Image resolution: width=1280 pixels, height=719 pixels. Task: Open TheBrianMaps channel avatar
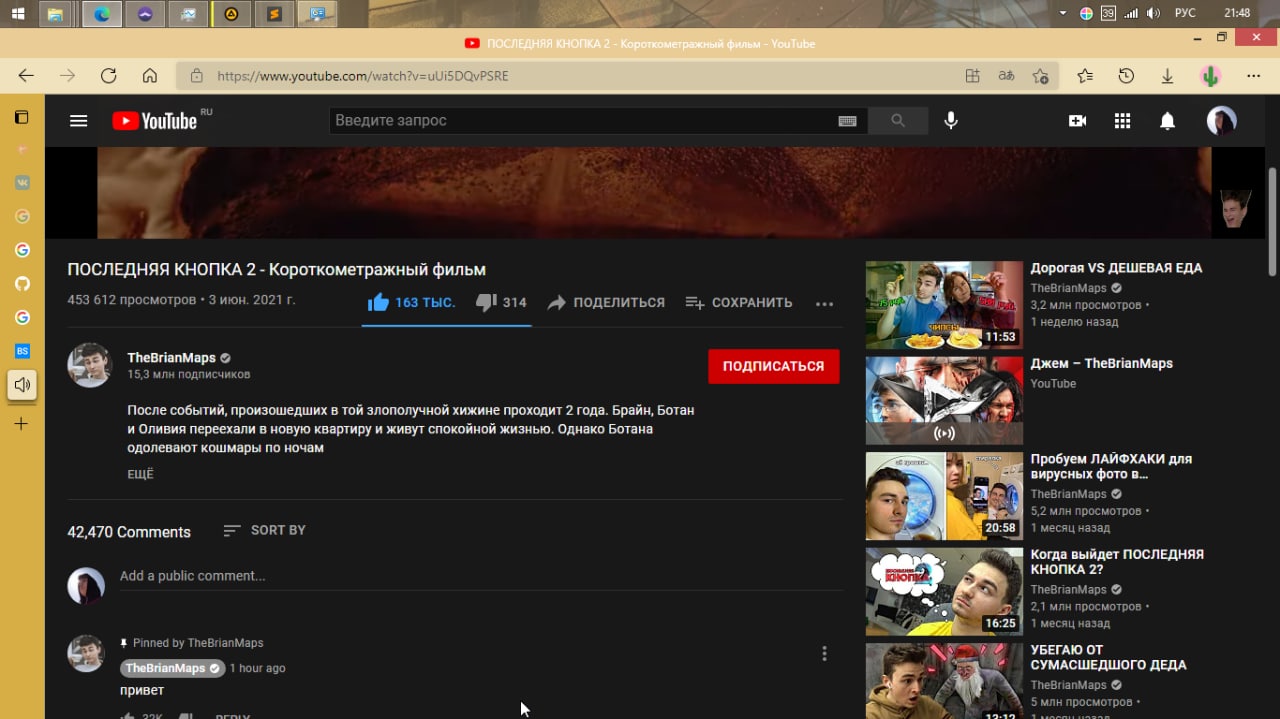pos(89,365)
